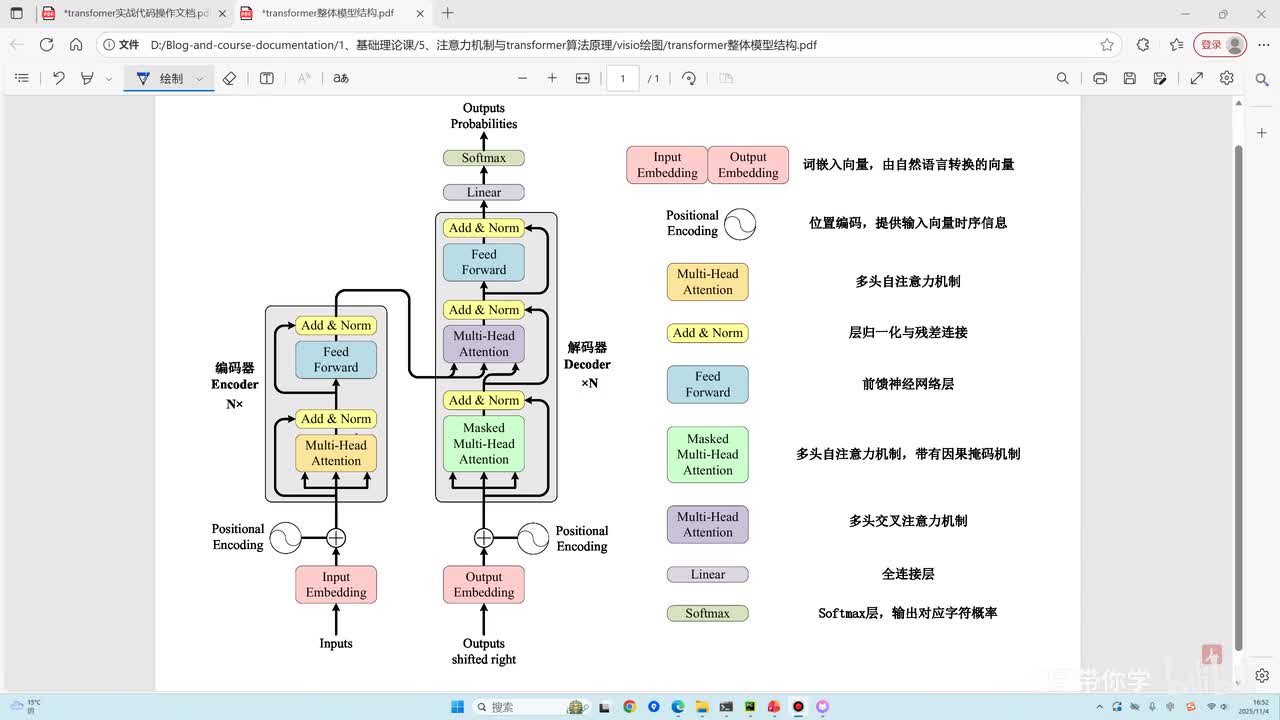
Task: Open the PDF search magnifier
Action: click(x=1063, y=78)
